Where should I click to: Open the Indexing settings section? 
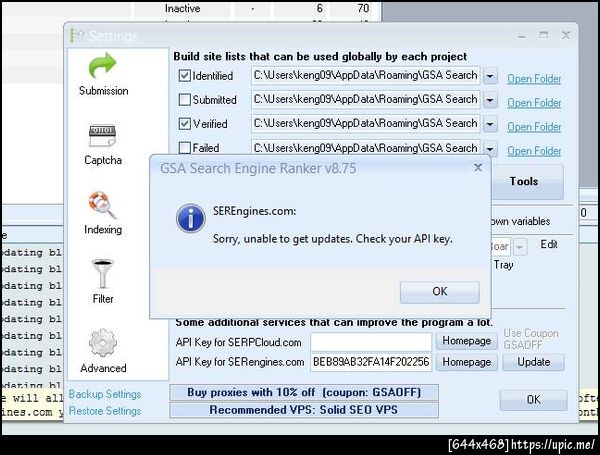coord(103,213)
